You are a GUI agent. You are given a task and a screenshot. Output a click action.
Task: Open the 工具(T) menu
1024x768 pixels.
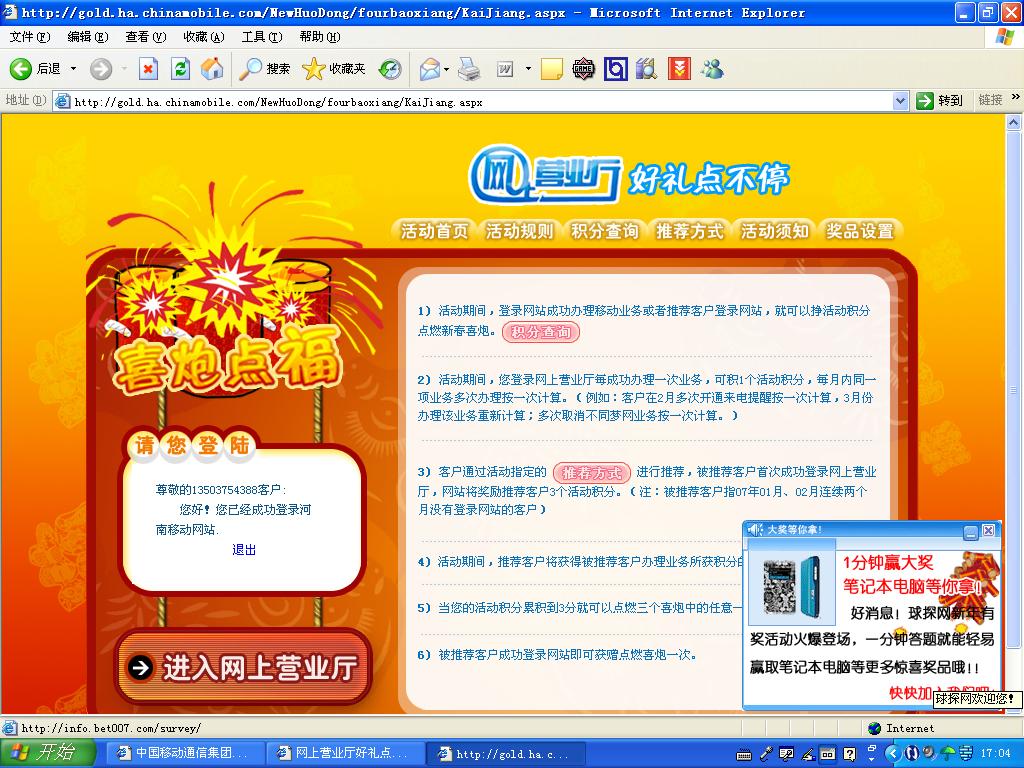tap(262, 37)
